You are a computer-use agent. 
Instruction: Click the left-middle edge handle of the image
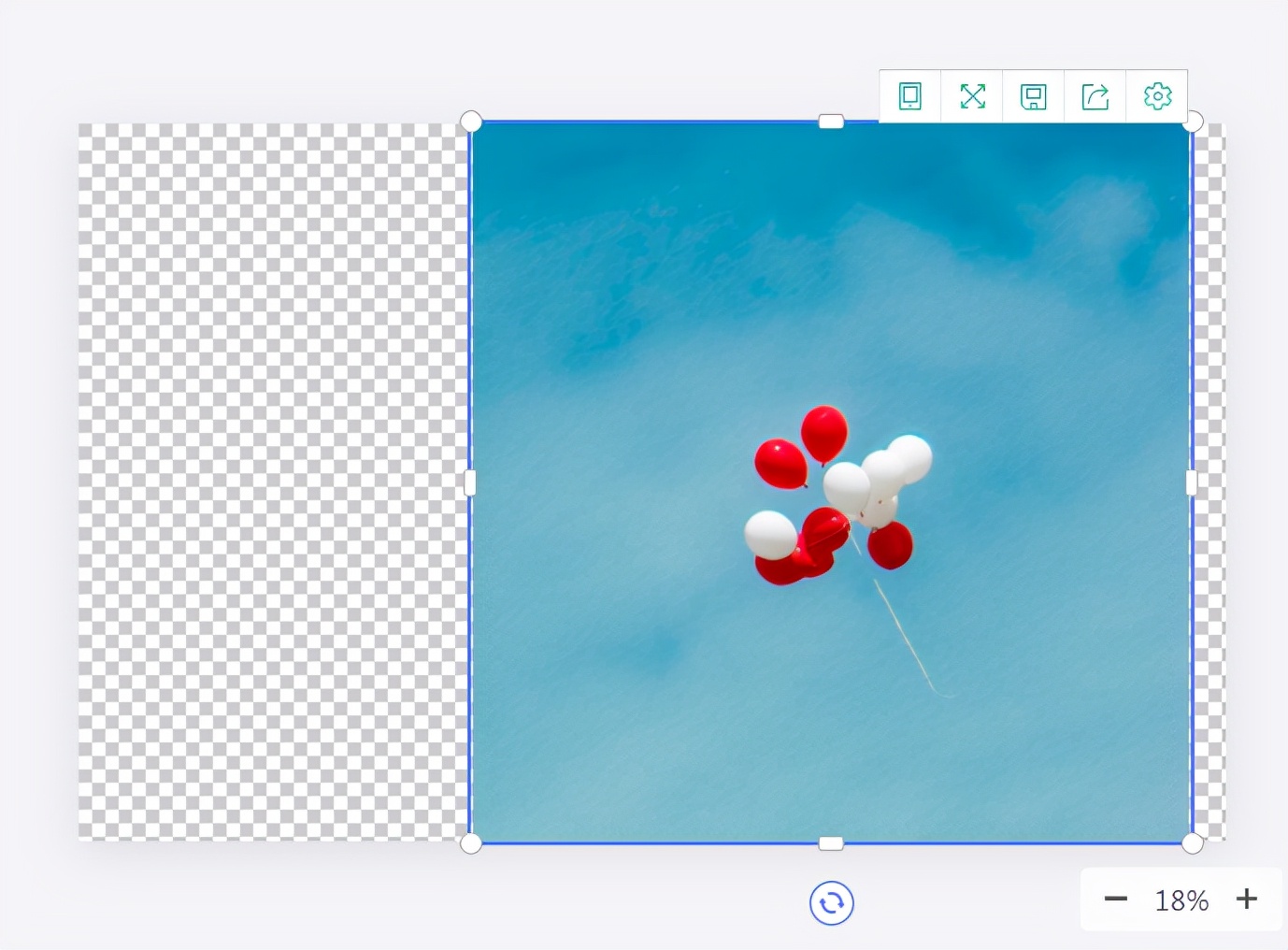470,482
